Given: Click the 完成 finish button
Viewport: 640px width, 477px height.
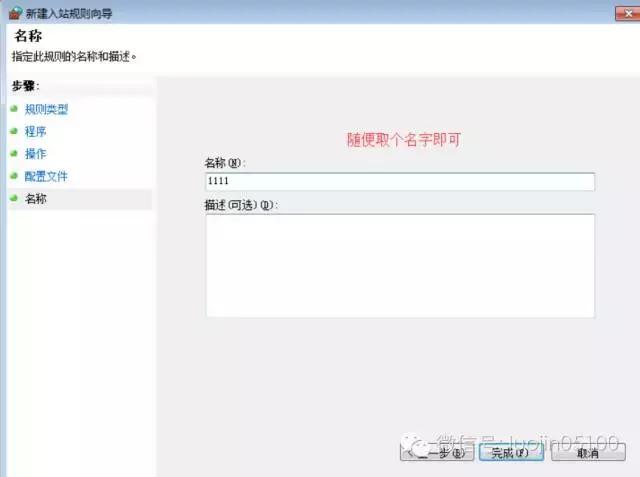Looking at the screenshot, I should [x=511, y=452].
